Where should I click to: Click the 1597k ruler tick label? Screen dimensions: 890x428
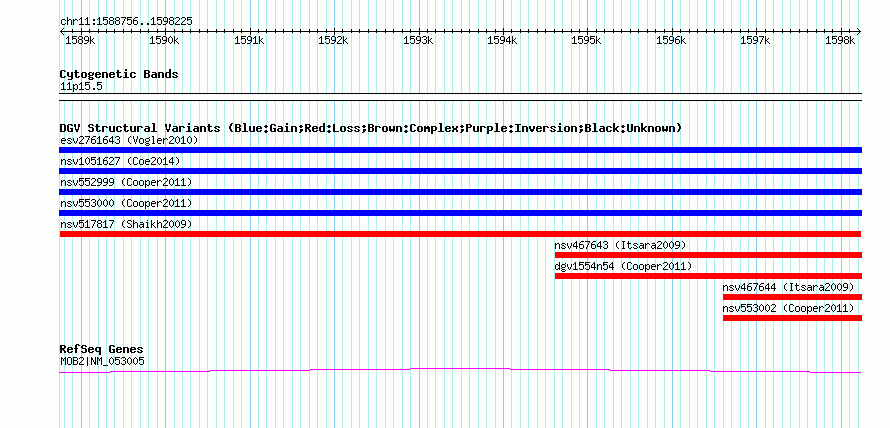tap(756, 40)
